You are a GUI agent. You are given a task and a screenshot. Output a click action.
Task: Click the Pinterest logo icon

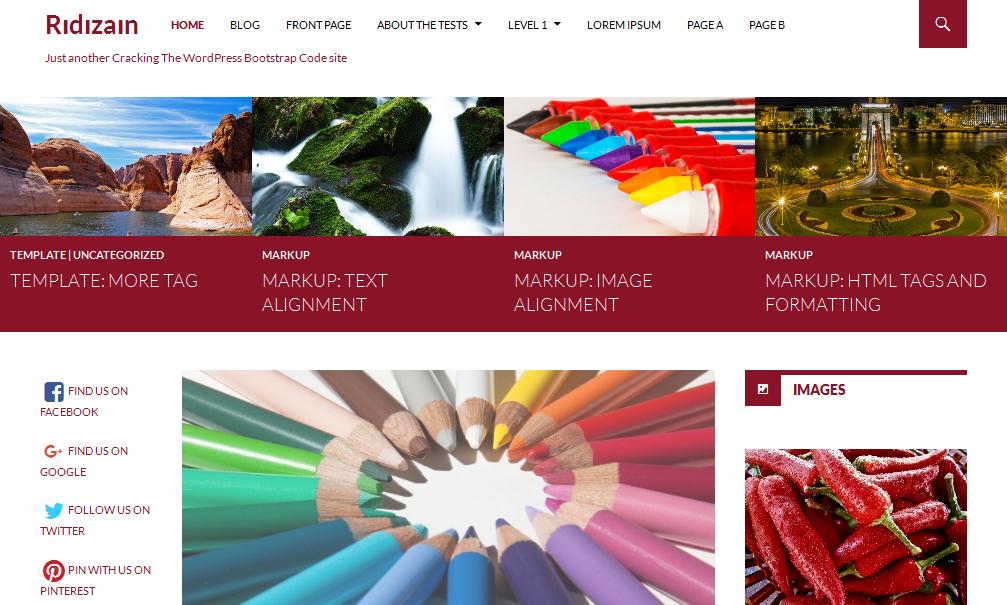click(54, 570)
